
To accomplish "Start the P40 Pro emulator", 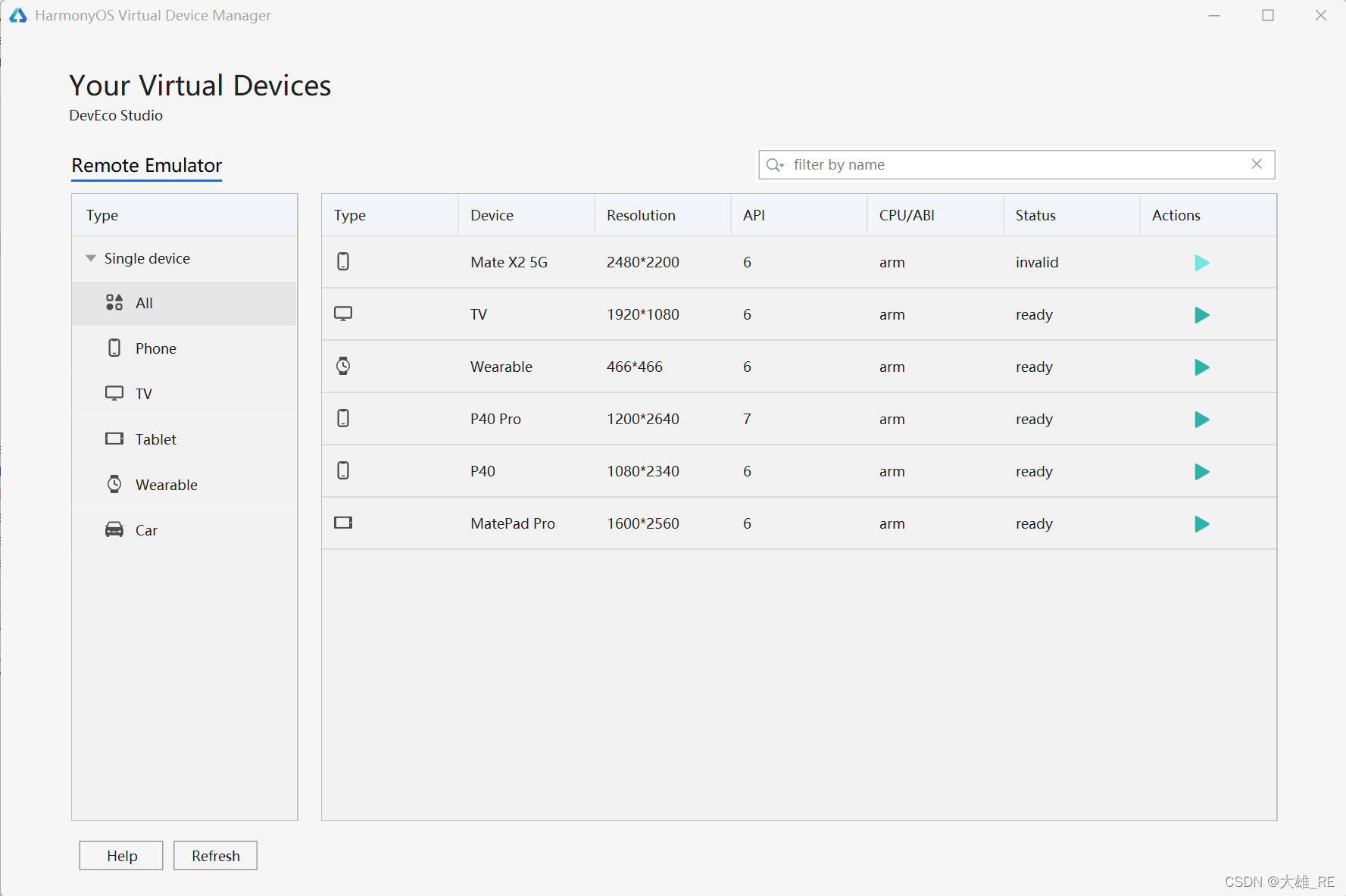I will (x=1201, y=420).
